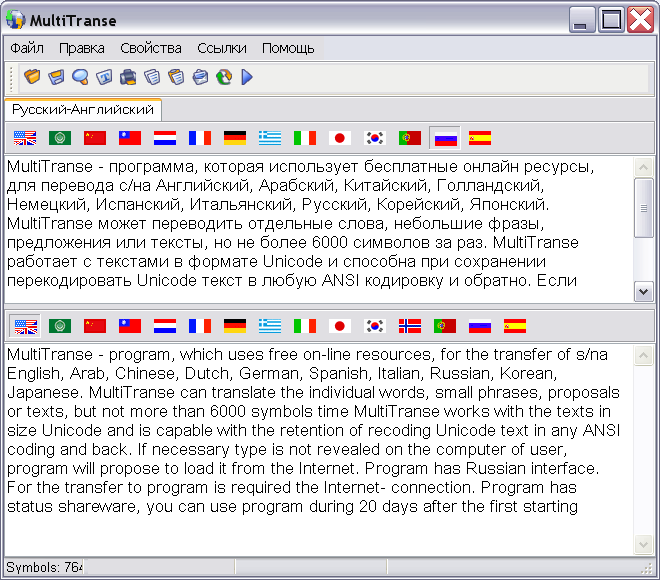This screenshot has height=580, width=660.
Task: Swap languages with the green-orange arrows icon
Action: coord(224,77)
